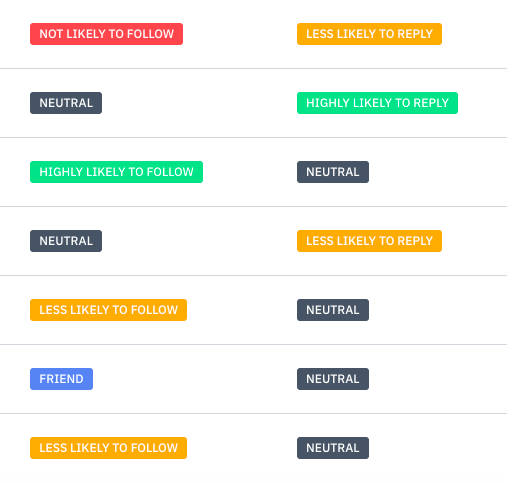The image size is (507, 482).
Task: Click LESS LIKELY TO FOLLOW below FRIEND
Action: coord(108,448)
